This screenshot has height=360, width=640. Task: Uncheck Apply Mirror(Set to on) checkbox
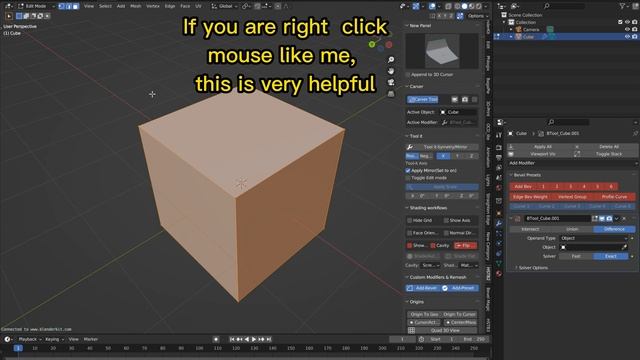(408, 170)
